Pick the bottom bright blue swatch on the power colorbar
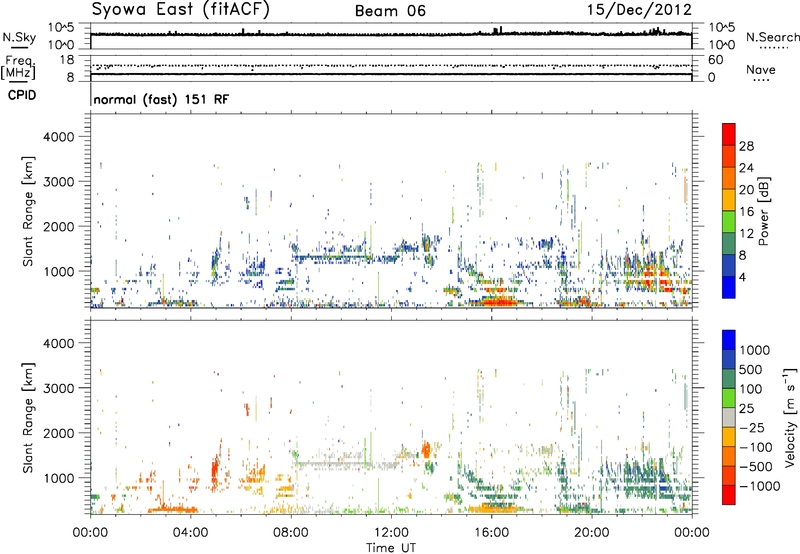This screenshot has width=800, height=554. [729, 288]
